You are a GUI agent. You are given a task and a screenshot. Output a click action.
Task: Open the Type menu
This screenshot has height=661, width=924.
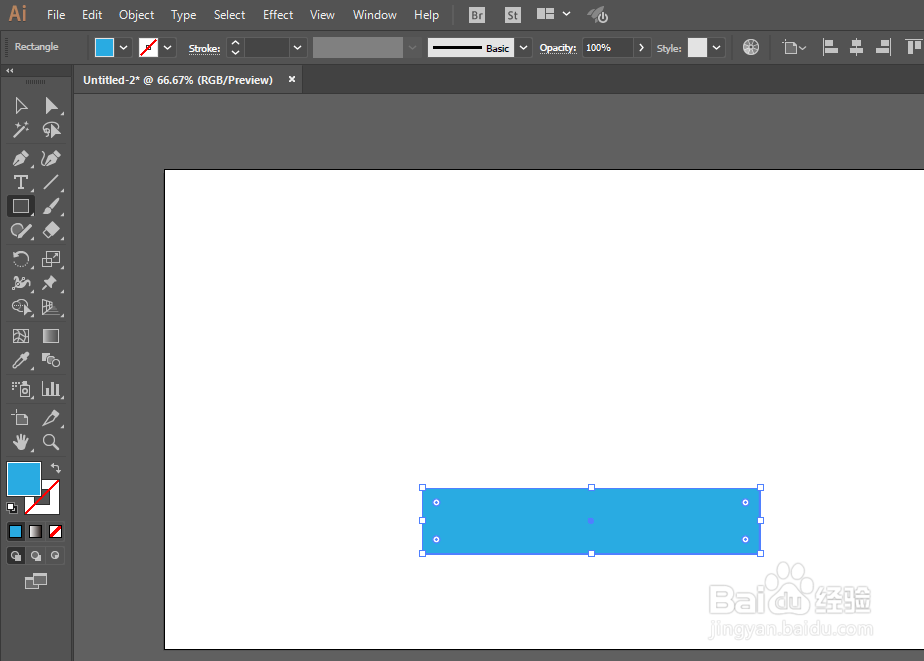click(183, 15)
